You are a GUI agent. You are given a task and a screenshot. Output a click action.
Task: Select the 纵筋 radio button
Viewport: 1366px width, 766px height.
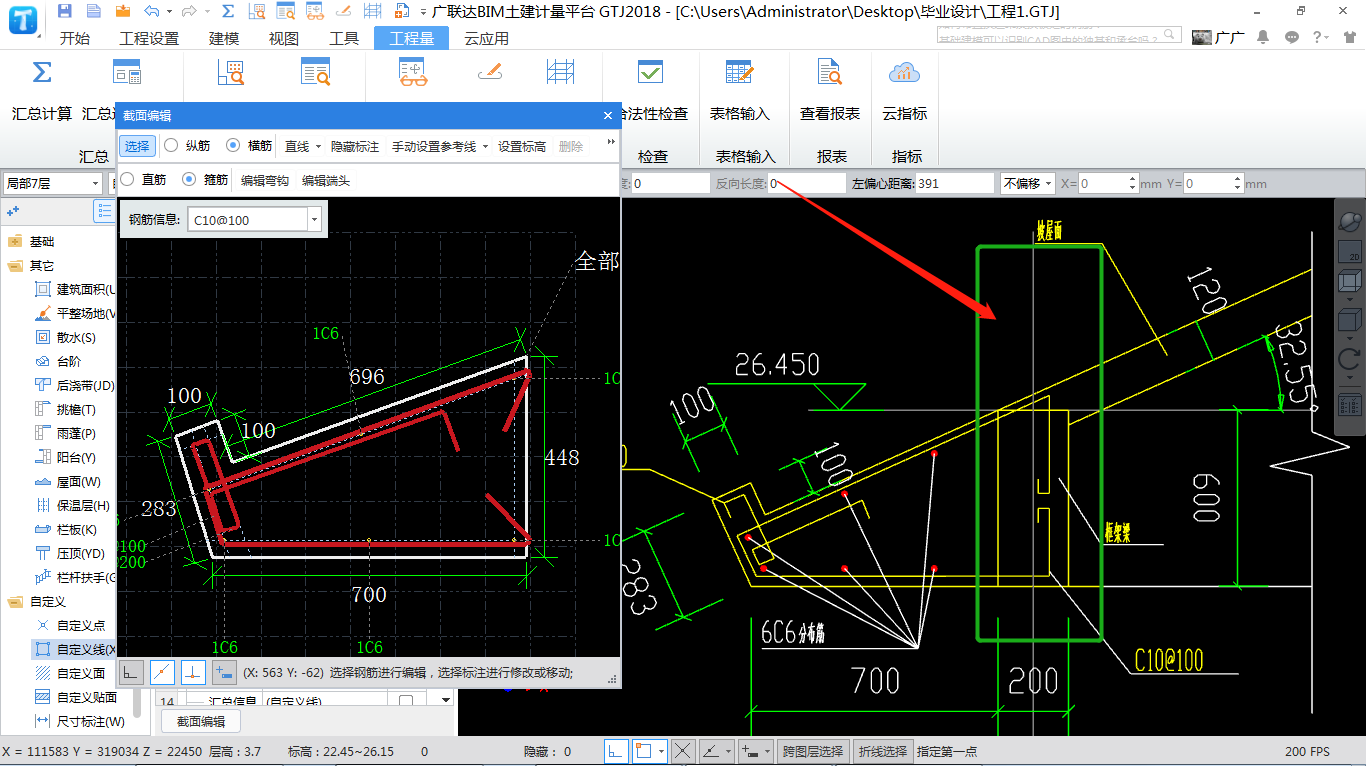[x=171, y=145]
